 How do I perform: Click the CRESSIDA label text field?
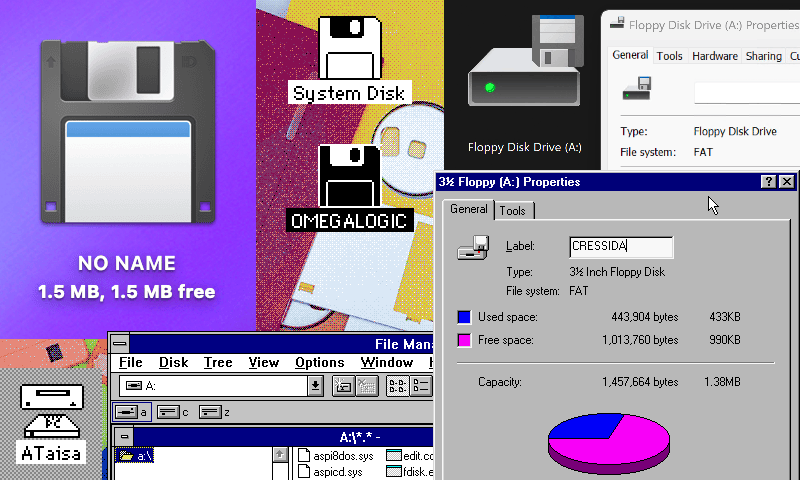pyautogui.click(x=620, y=246)
